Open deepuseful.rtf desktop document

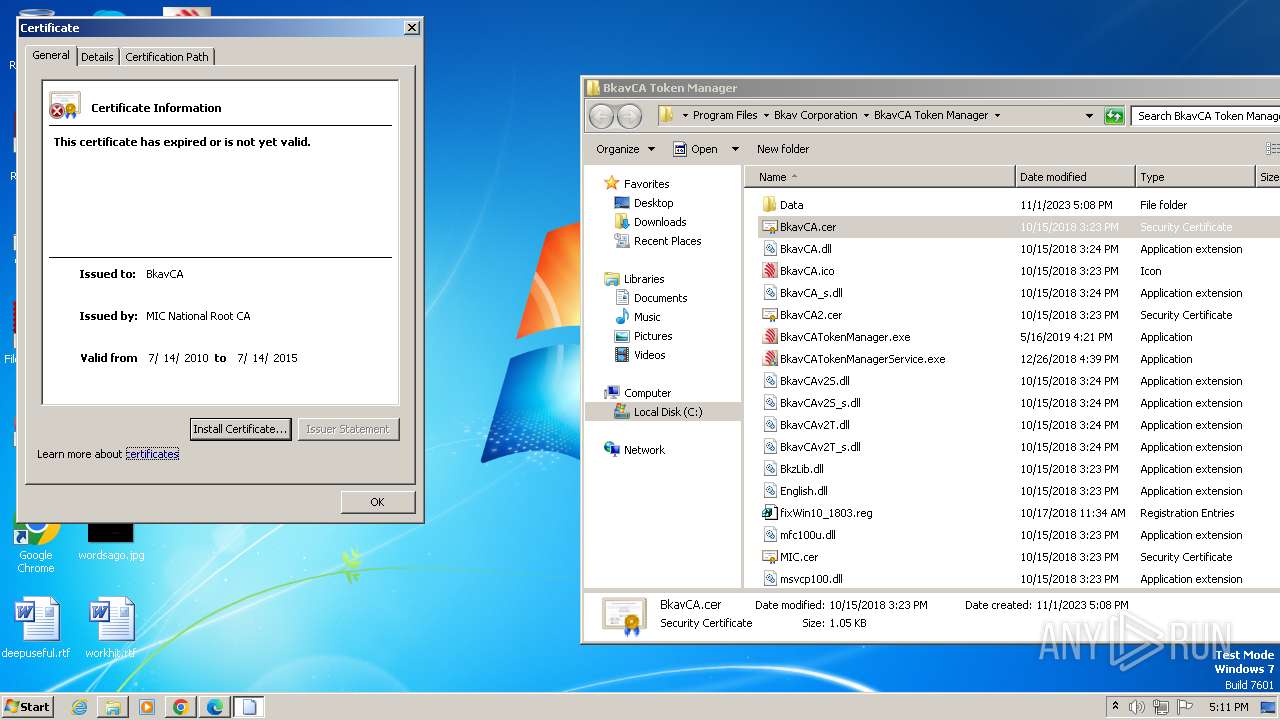36,628
